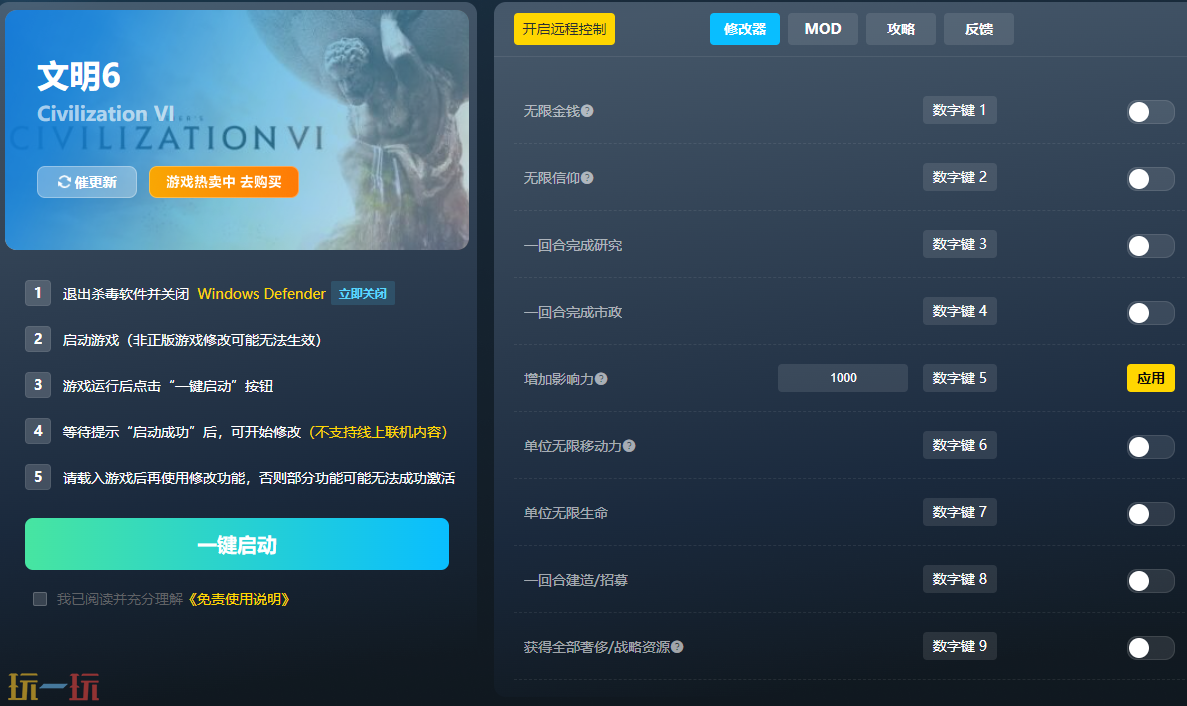The height and width of the screenshot is (706, 1187).
Task: Click the 数字键 8 hotkey box
Action: coord(959,579)
